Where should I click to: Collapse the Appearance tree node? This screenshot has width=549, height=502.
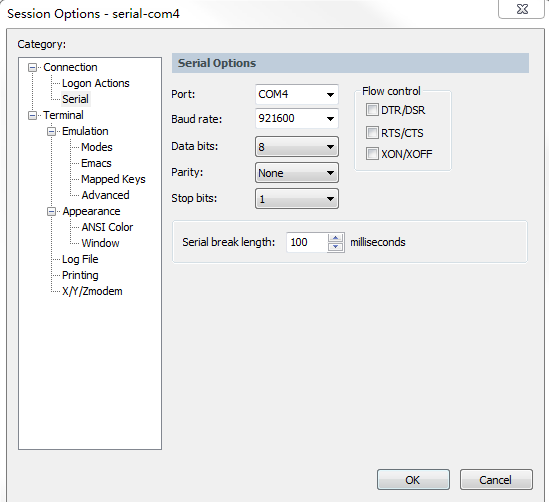pos(51,211)
